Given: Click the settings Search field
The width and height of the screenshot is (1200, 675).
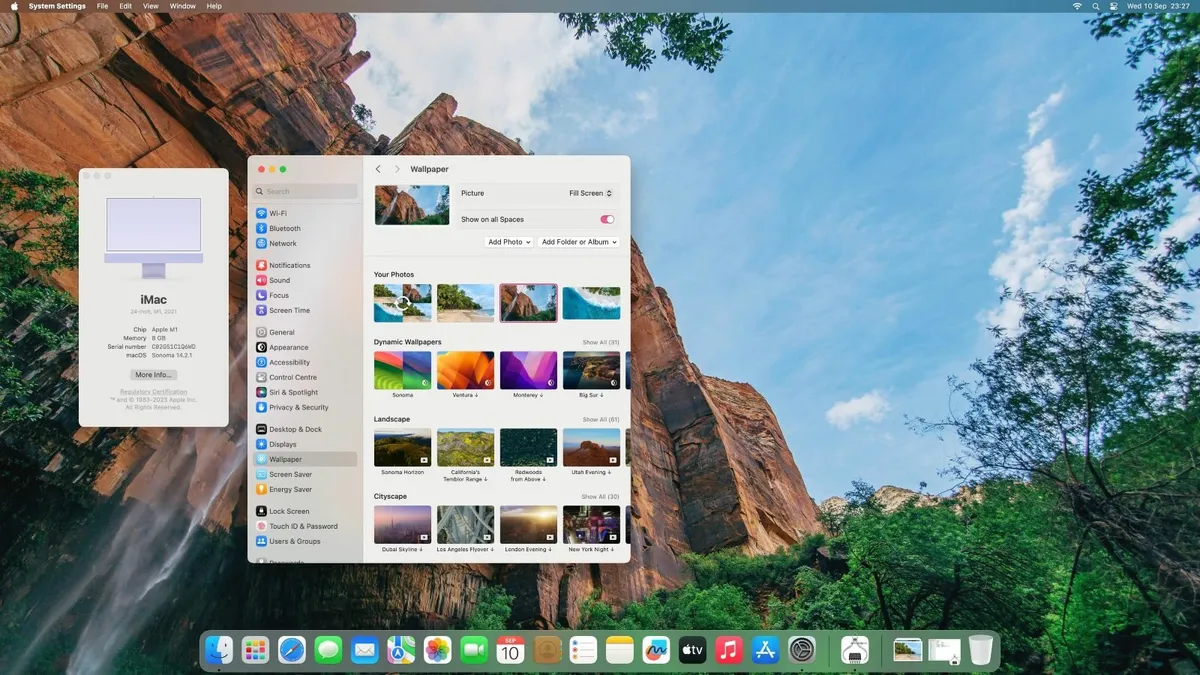Looking at the screenshot, I should point(305,191).
